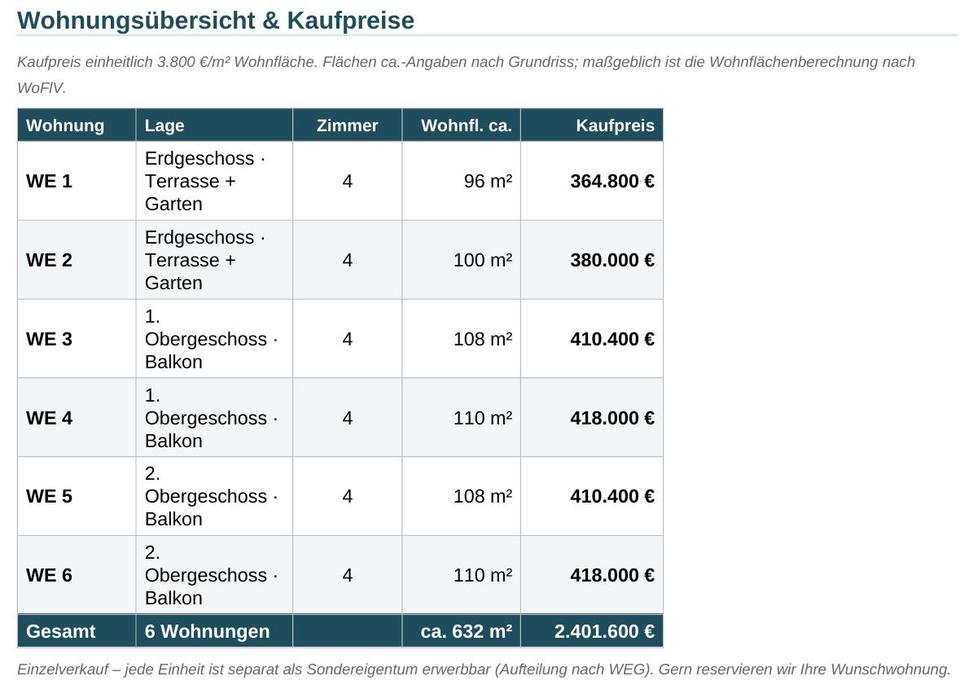Click the 364.800 € price cell
Screen dimensions: 960x690
(592, 181)
